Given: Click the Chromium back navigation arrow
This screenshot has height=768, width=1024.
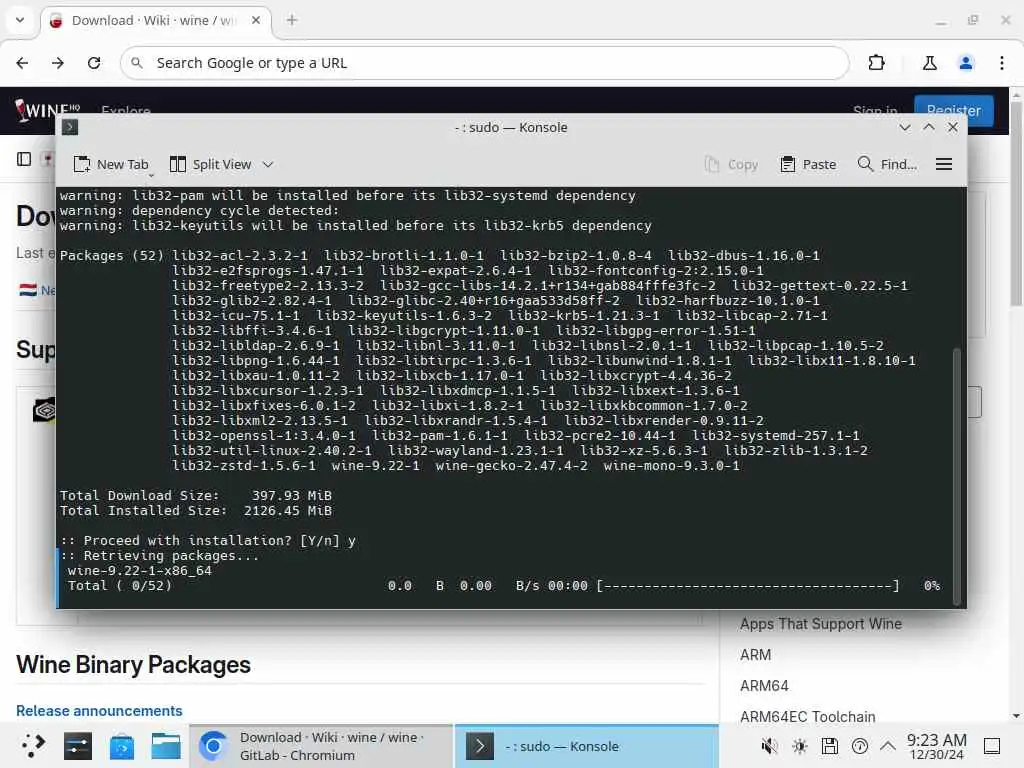Looking at the screenshot, I should tap(22, 63).
